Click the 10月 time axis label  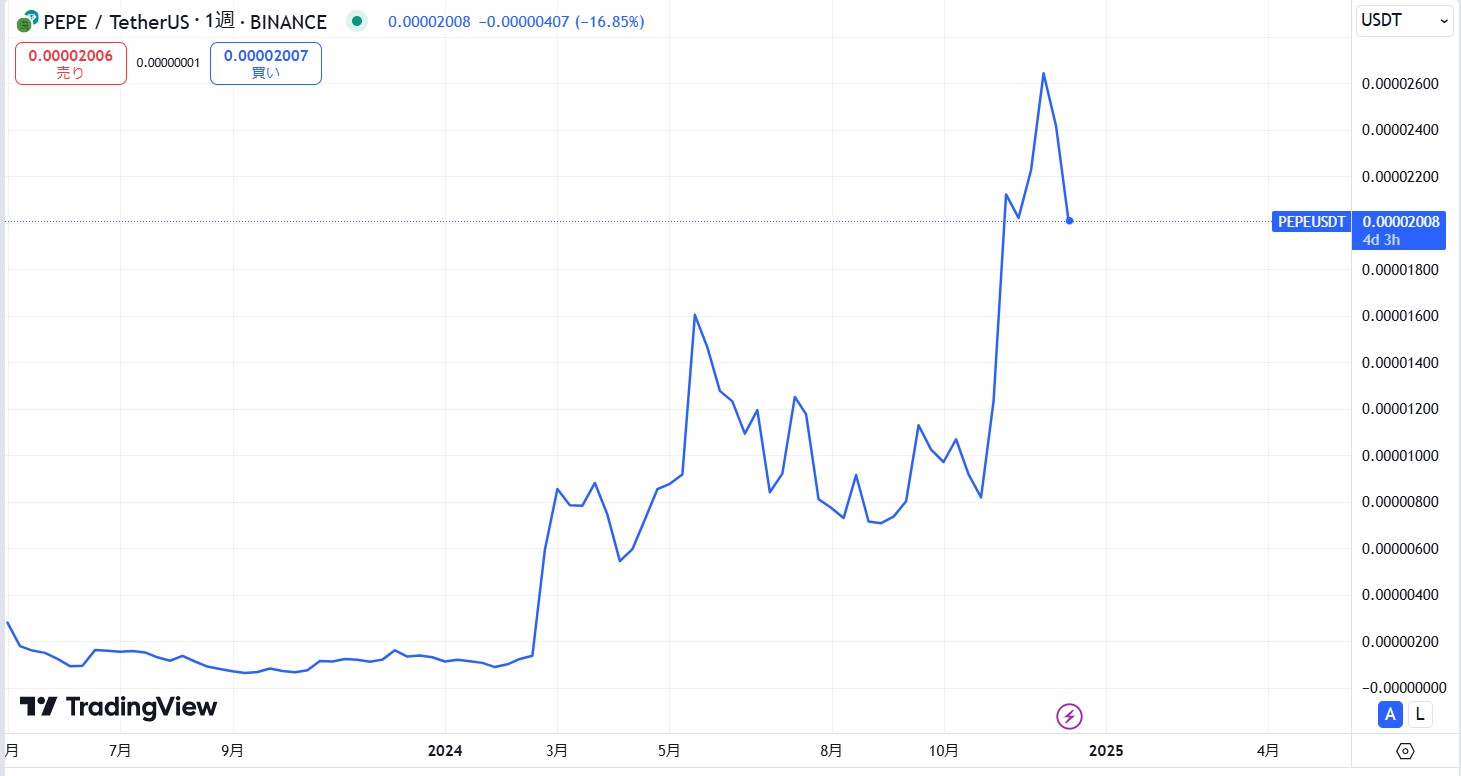pos(944,750)
